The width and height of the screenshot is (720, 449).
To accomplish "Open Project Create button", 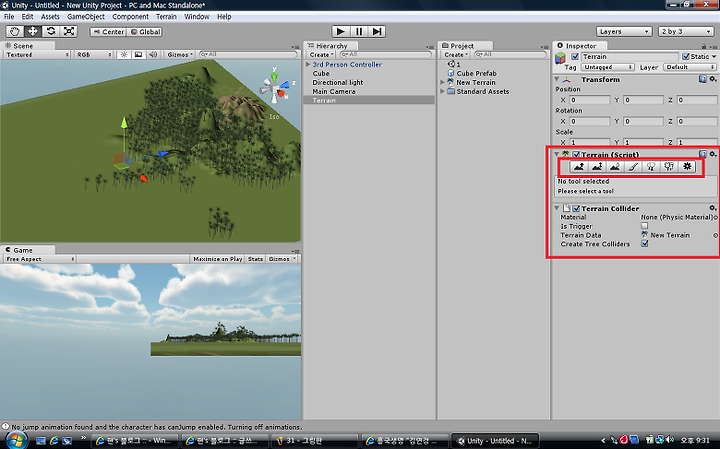I will [x=456, y=55].
